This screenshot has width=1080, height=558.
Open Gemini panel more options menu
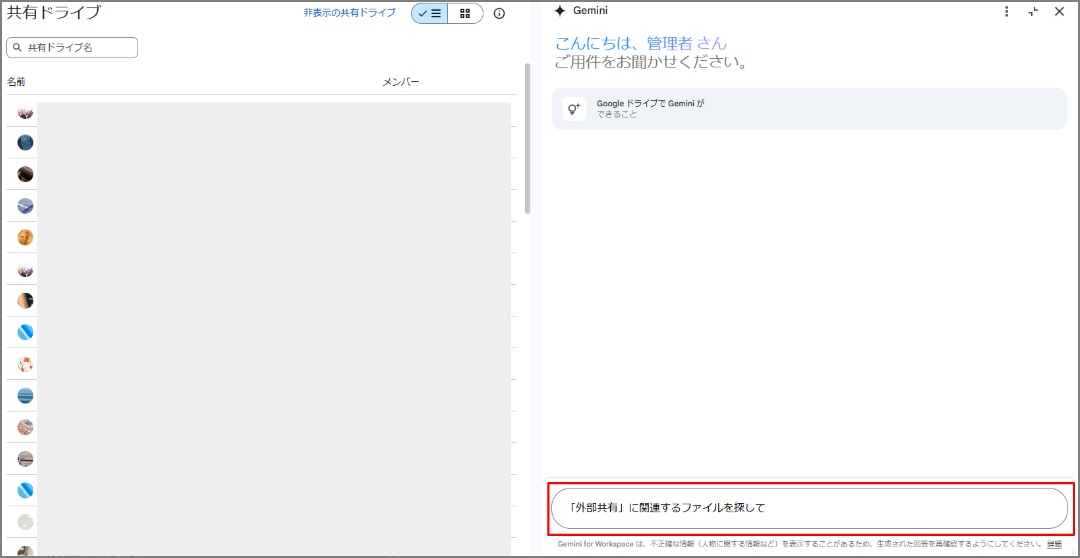[x=1007, y=11]
